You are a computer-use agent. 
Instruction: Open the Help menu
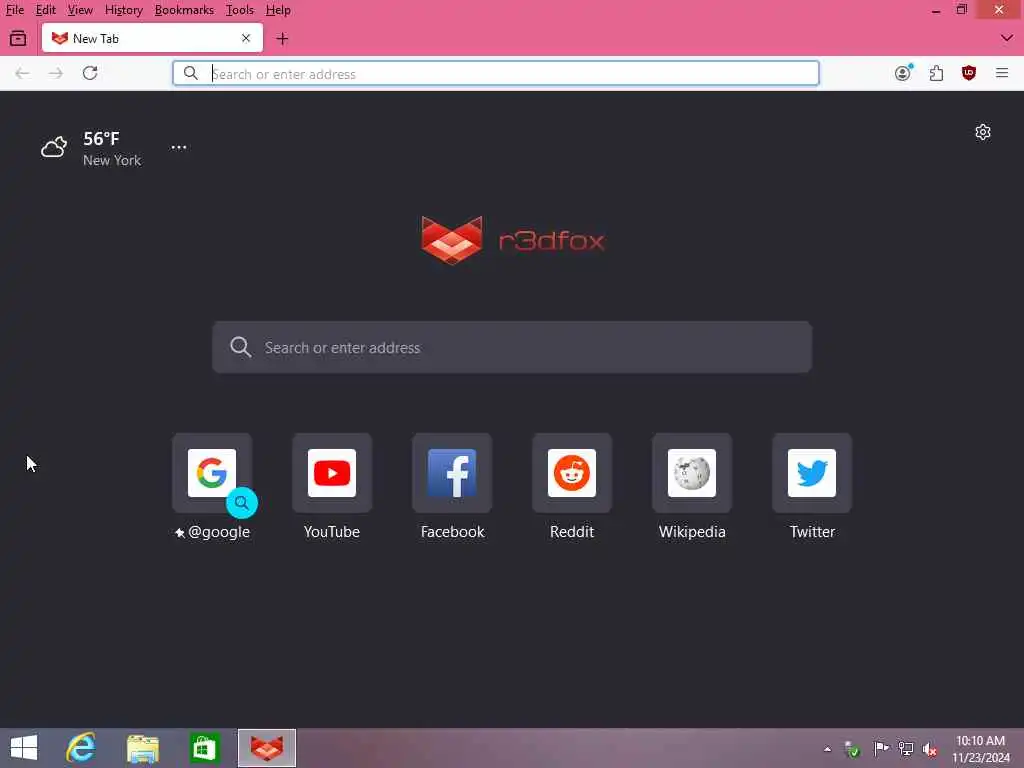278,10
